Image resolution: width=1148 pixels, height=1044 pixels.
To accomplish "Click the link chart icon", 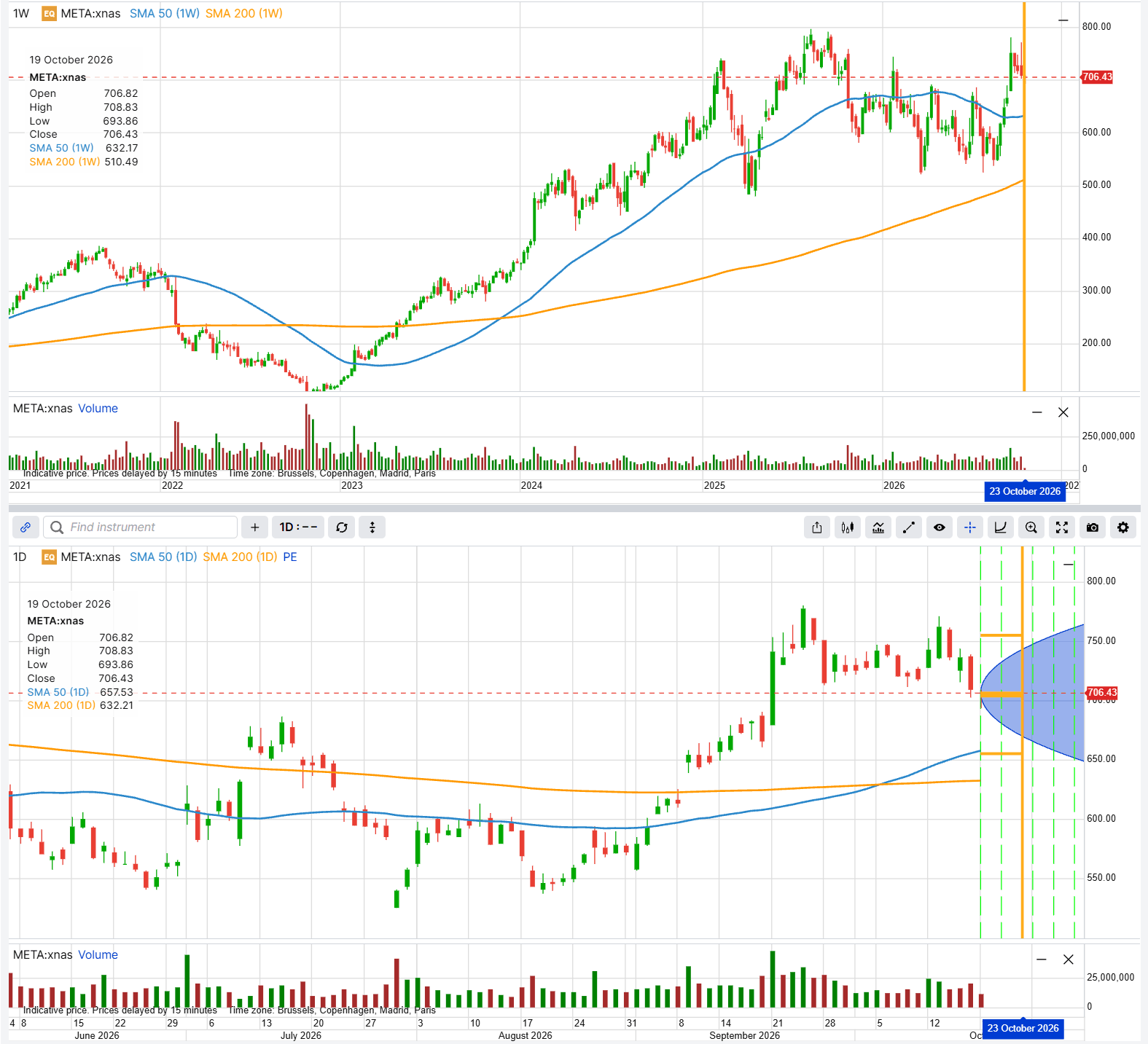I will [x=26, y=527].
